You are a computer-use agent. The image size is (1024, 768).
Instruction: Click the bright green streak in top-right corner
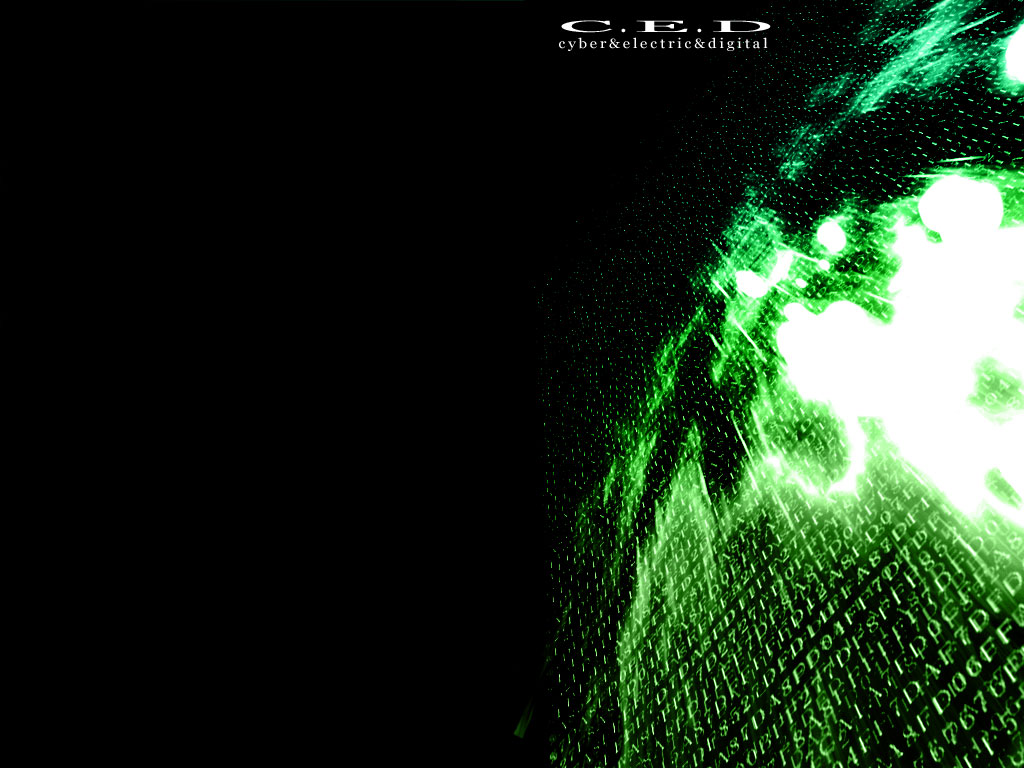coord(900,60)
